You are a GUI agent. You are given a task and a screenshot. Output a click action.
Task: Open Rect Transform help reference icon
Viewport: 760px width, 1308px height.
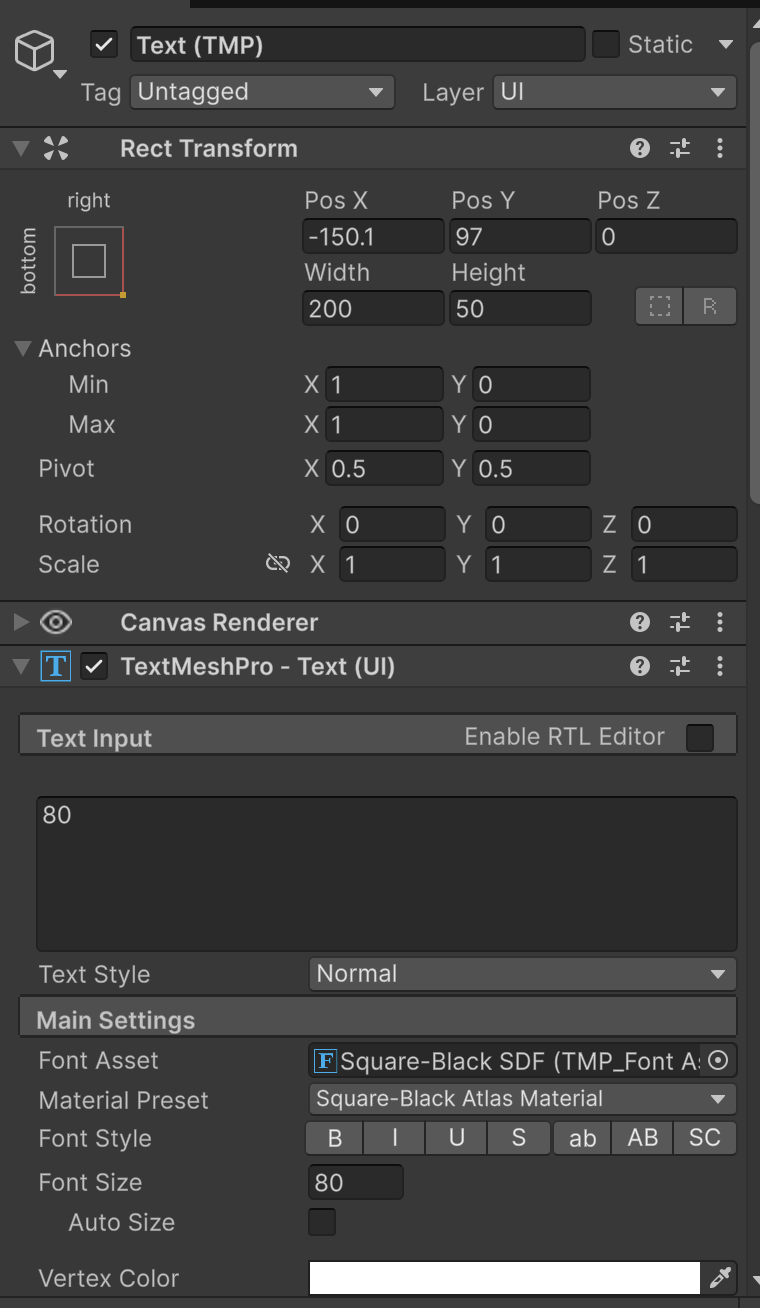(640, 149)
